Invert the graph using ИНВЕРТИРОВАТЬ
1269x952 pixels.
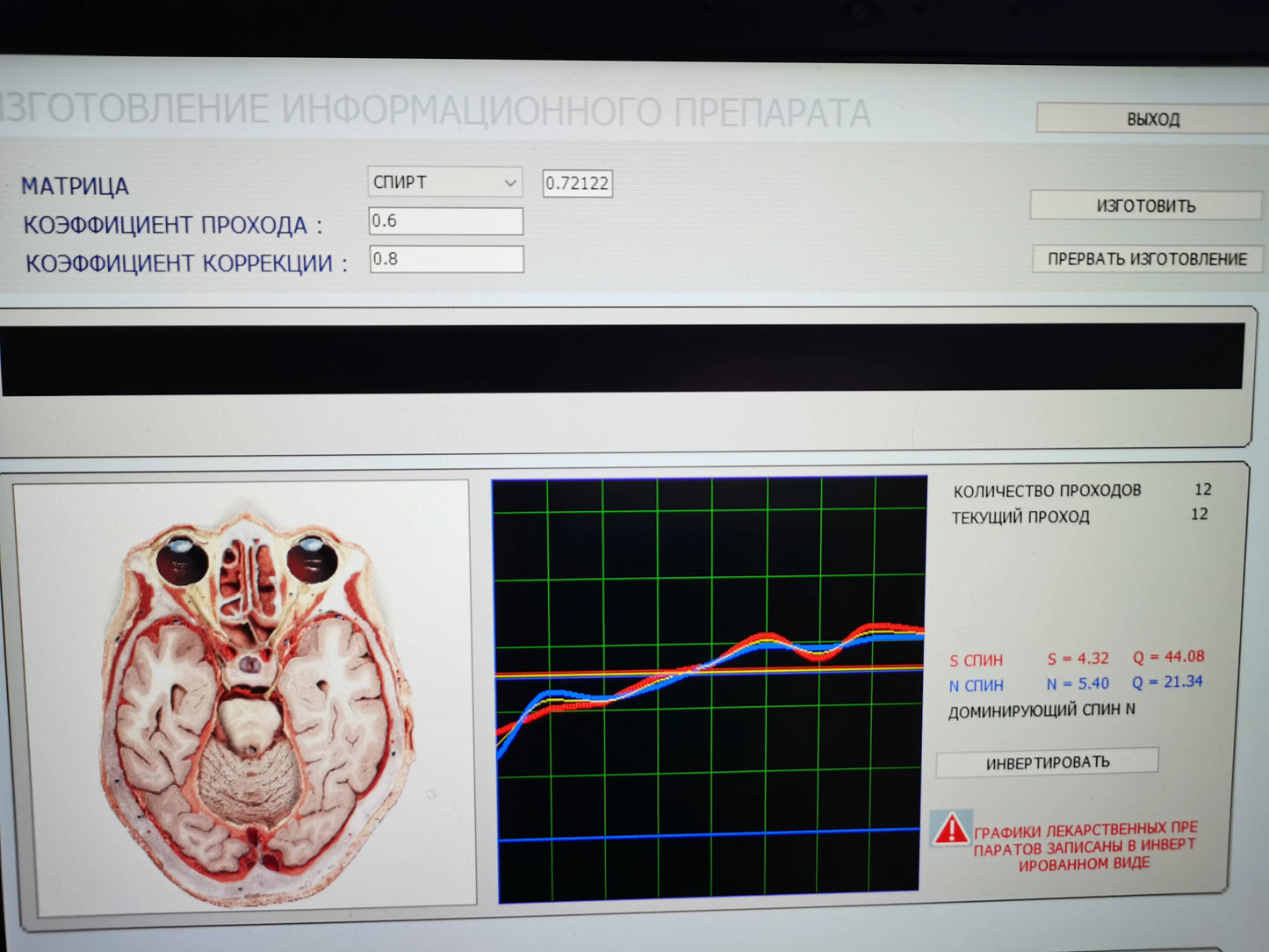(x=1047, y=762)
